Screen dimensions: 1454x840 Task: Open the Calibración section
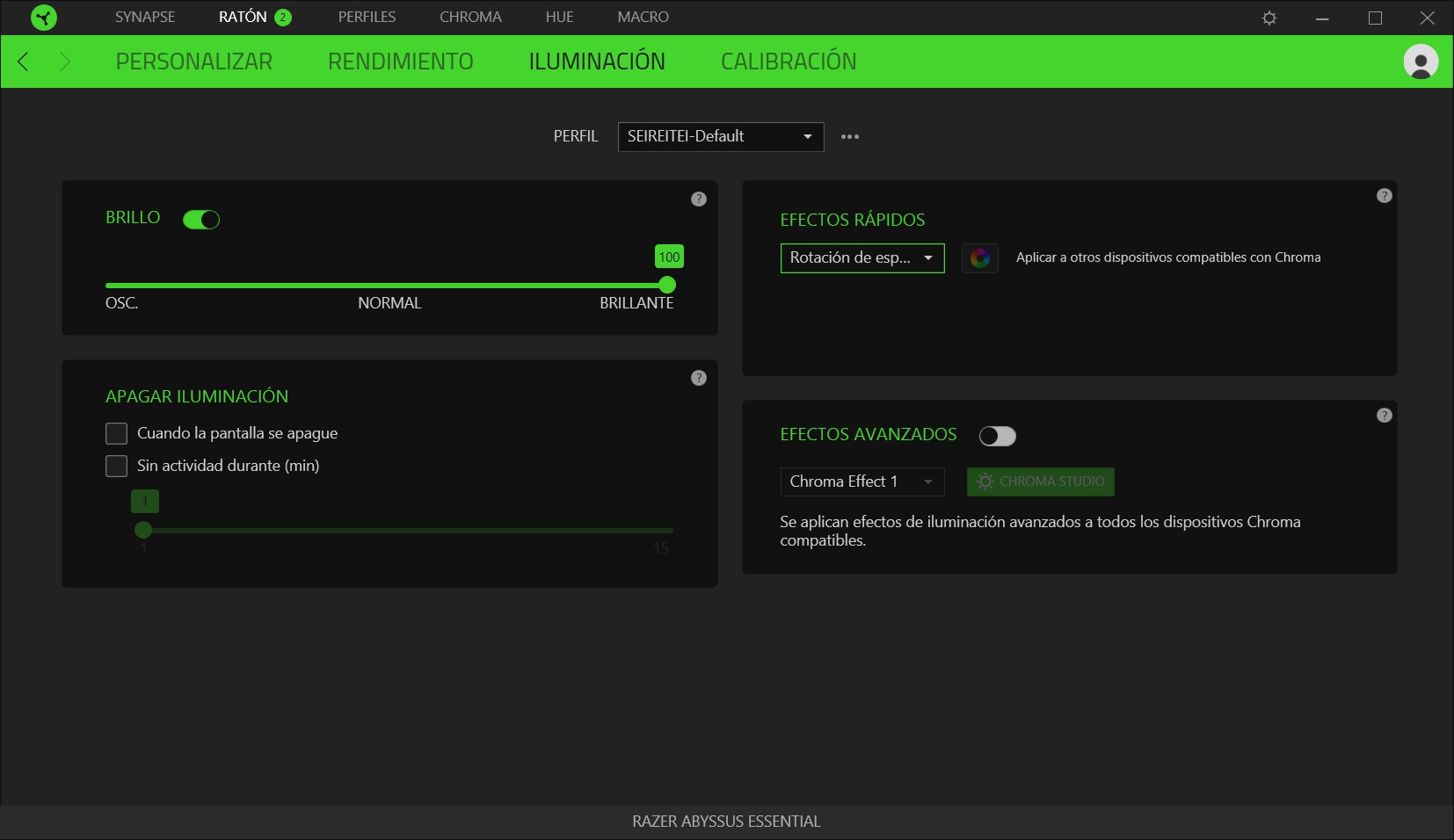point(789,62)
